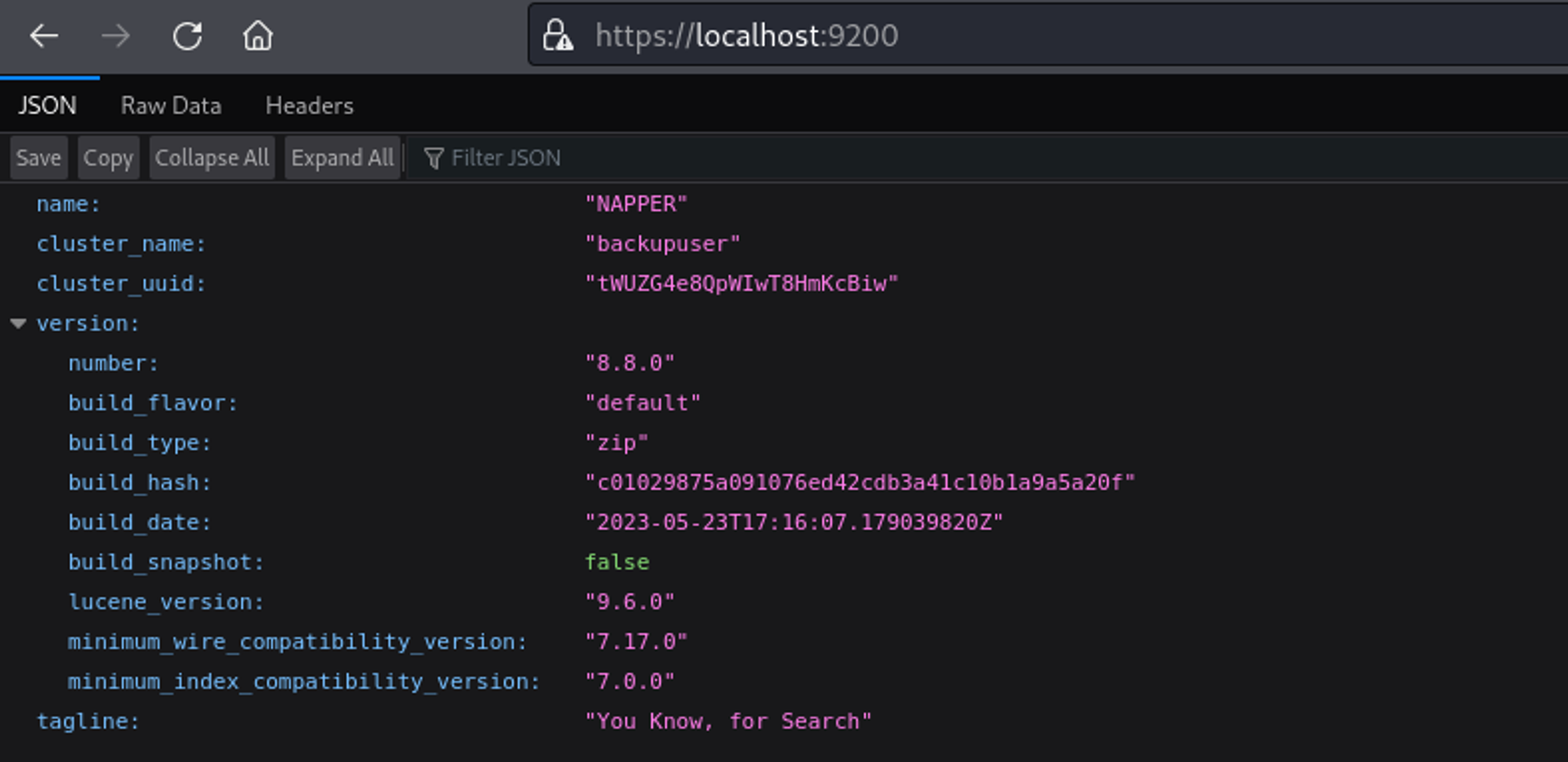Collapse the version object
This screenshot has height=762, width=1568.
(x=19, y=323)
